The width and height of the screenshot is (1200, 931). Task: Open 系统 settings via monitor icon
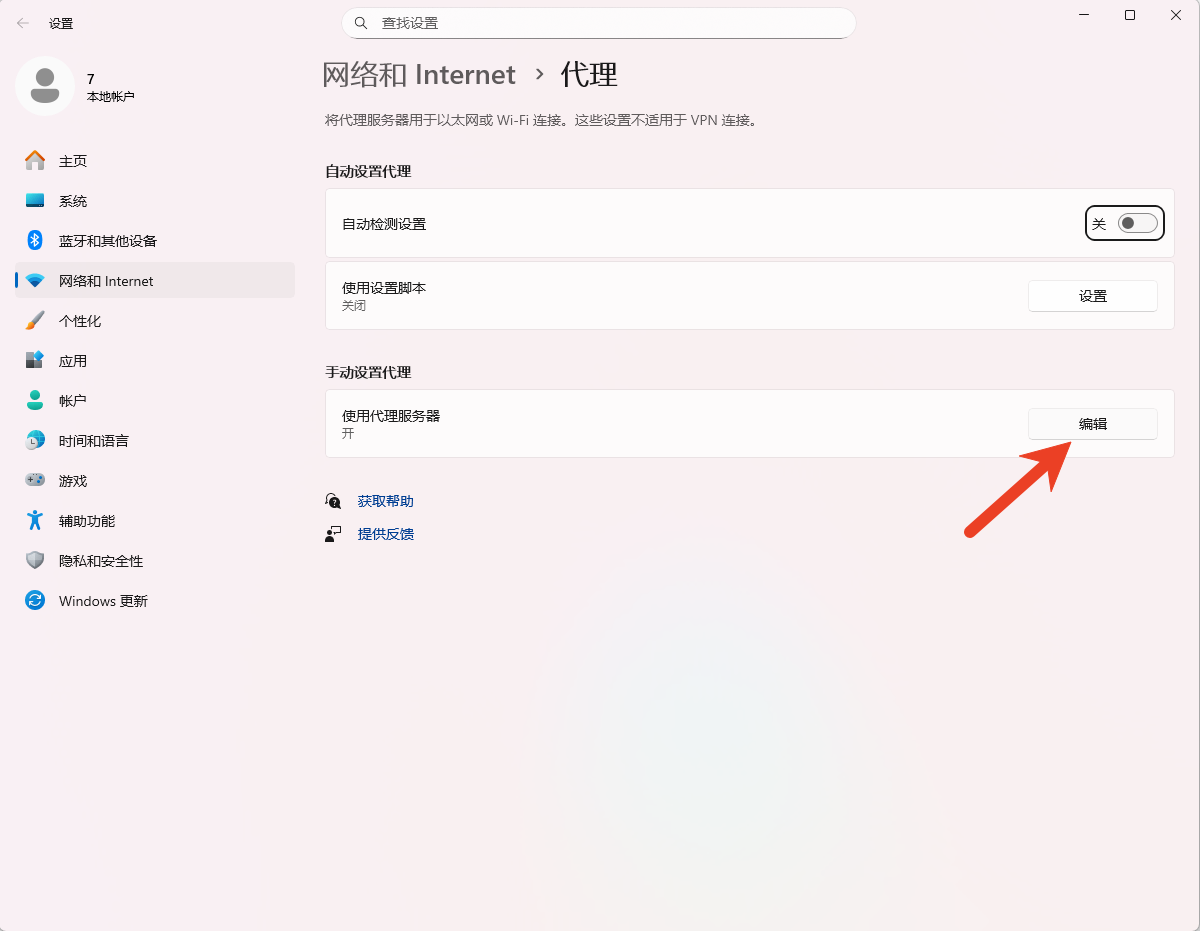coord(35,201)
